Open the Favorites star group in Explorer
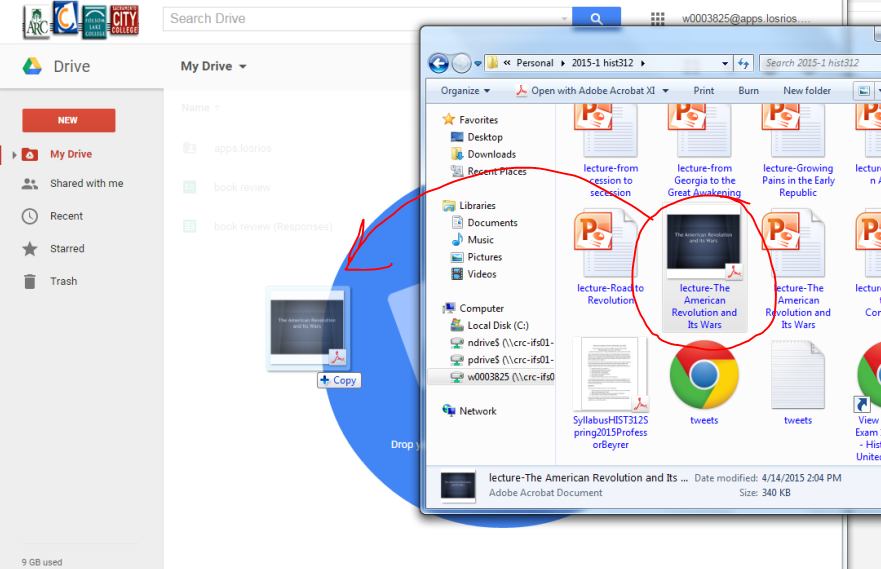The width and height of the screenshot is (881, 569). [x=470, y=120]
